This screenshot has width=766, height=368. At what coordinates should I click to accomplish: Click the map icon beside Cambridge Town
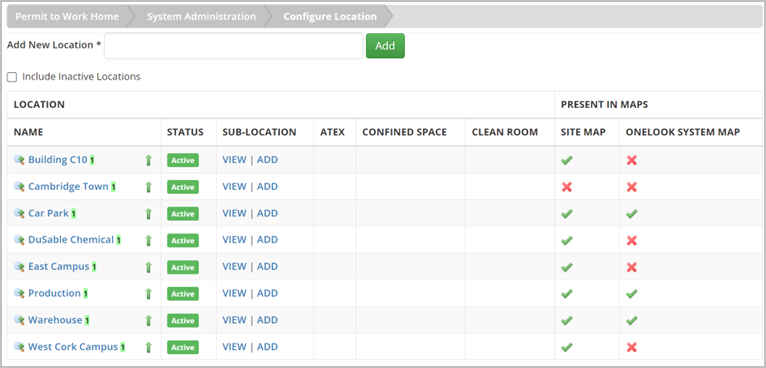(x=19, y=187)
